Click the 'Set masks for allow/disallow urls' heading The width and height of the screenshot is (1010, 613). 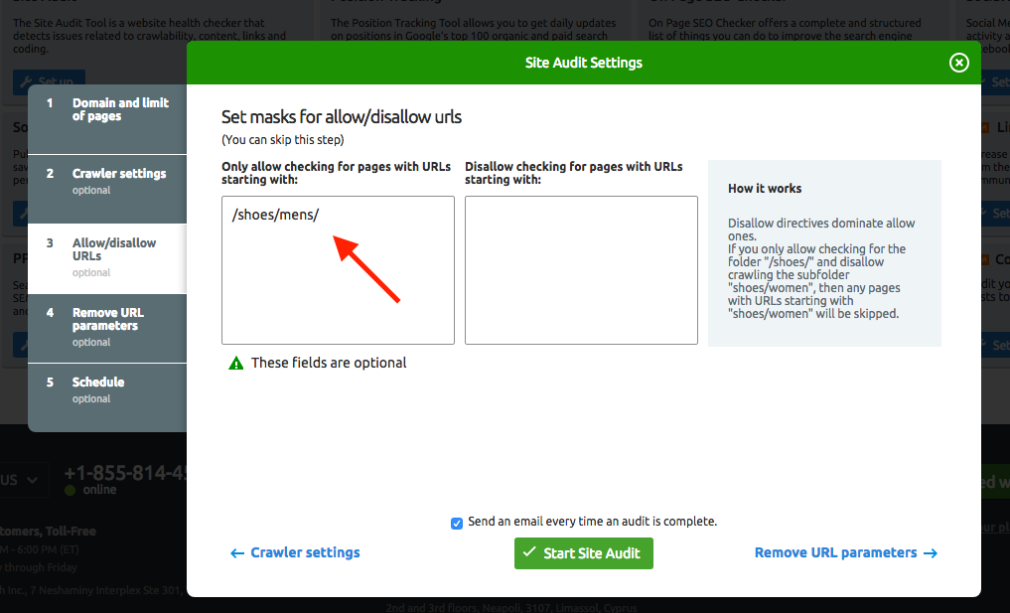pos(341,117)
